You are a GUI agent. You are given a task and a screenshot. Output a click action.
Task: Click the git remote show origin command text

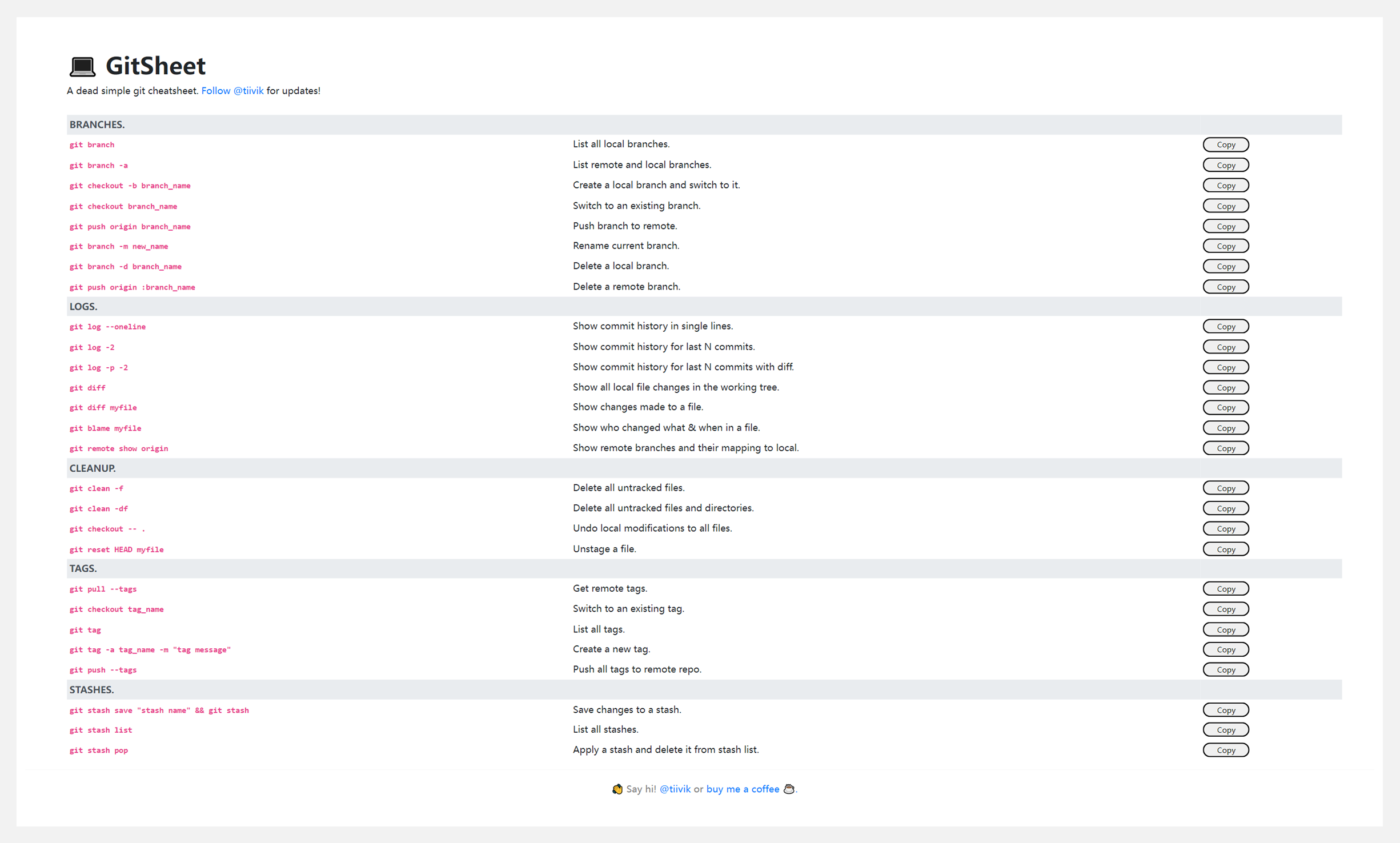119,448
